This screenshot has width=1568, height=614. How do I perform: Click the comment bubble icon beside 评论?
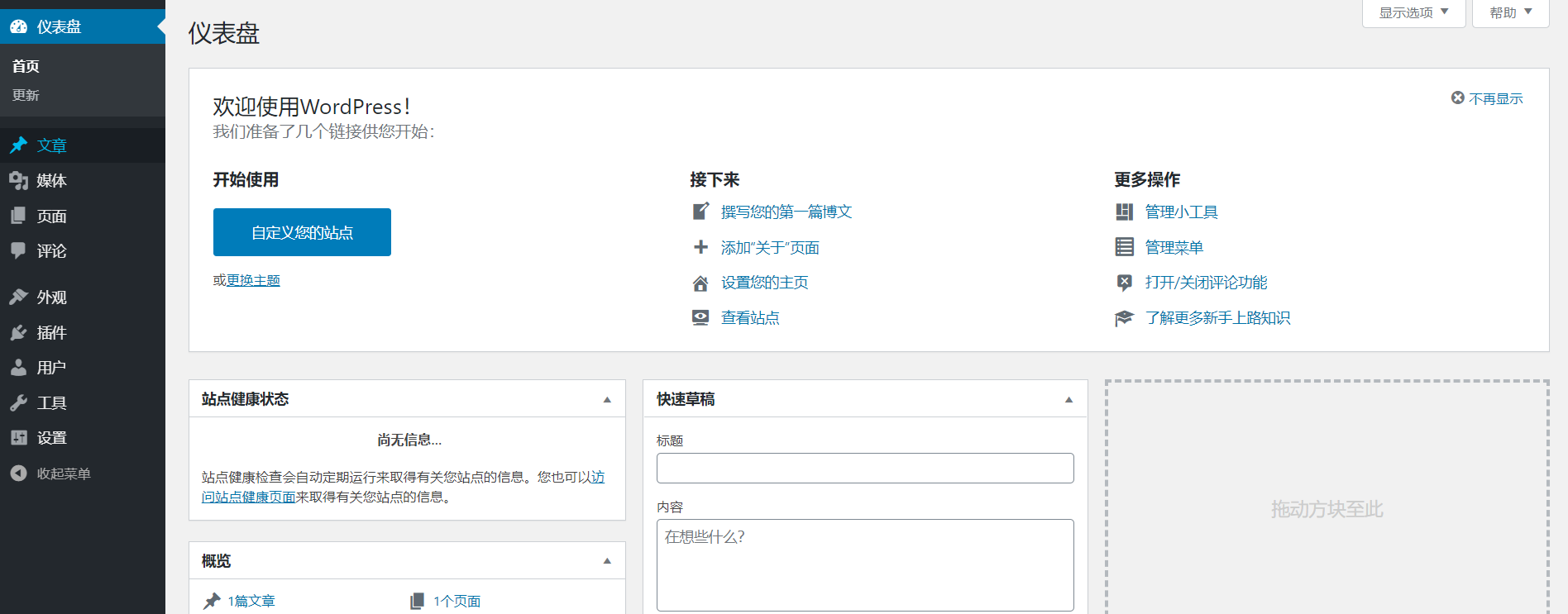click(18, 250)
